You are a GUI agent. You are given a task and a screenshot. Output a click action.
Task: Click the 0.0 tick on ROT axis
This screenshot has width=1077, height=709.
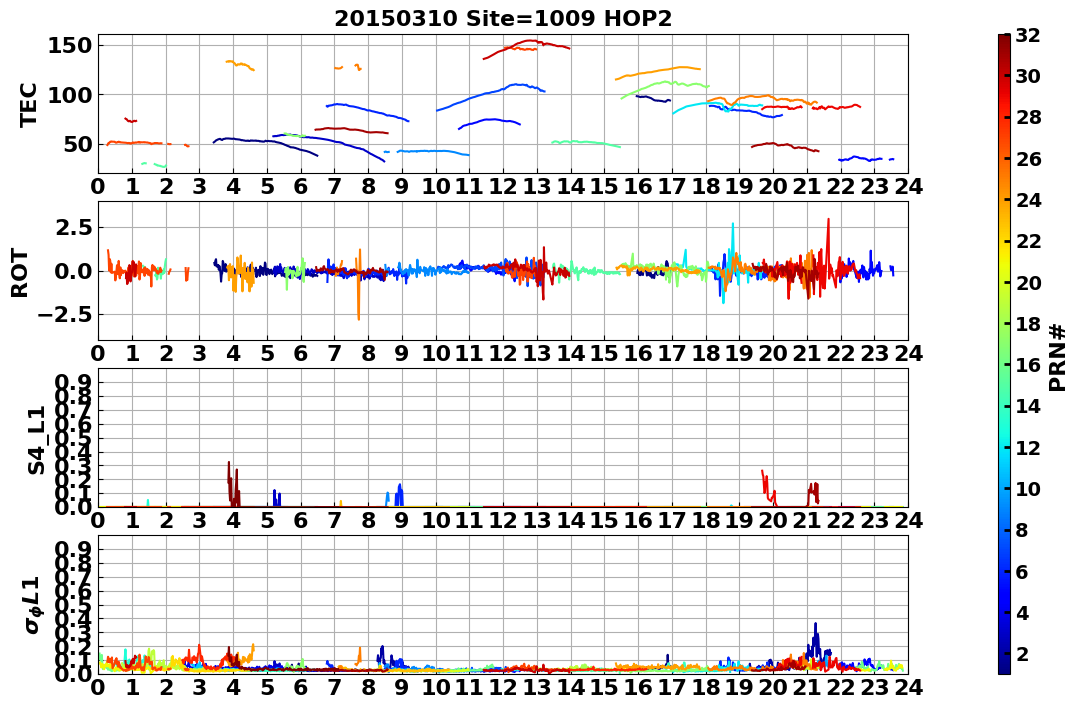pyautogui.click(x=72, y=271)
